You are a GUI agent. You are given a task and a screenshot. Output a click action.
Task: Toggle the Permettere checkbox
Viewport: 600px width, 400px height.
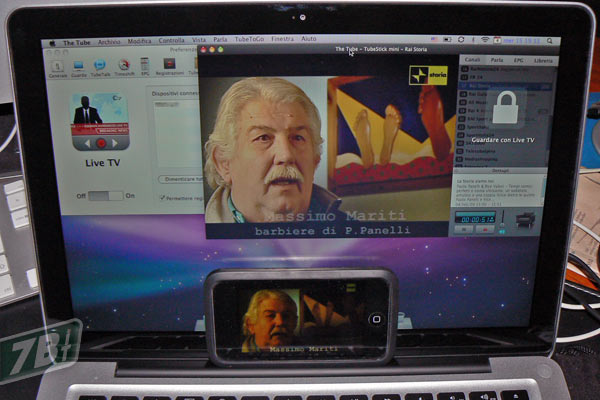[160, 198]
